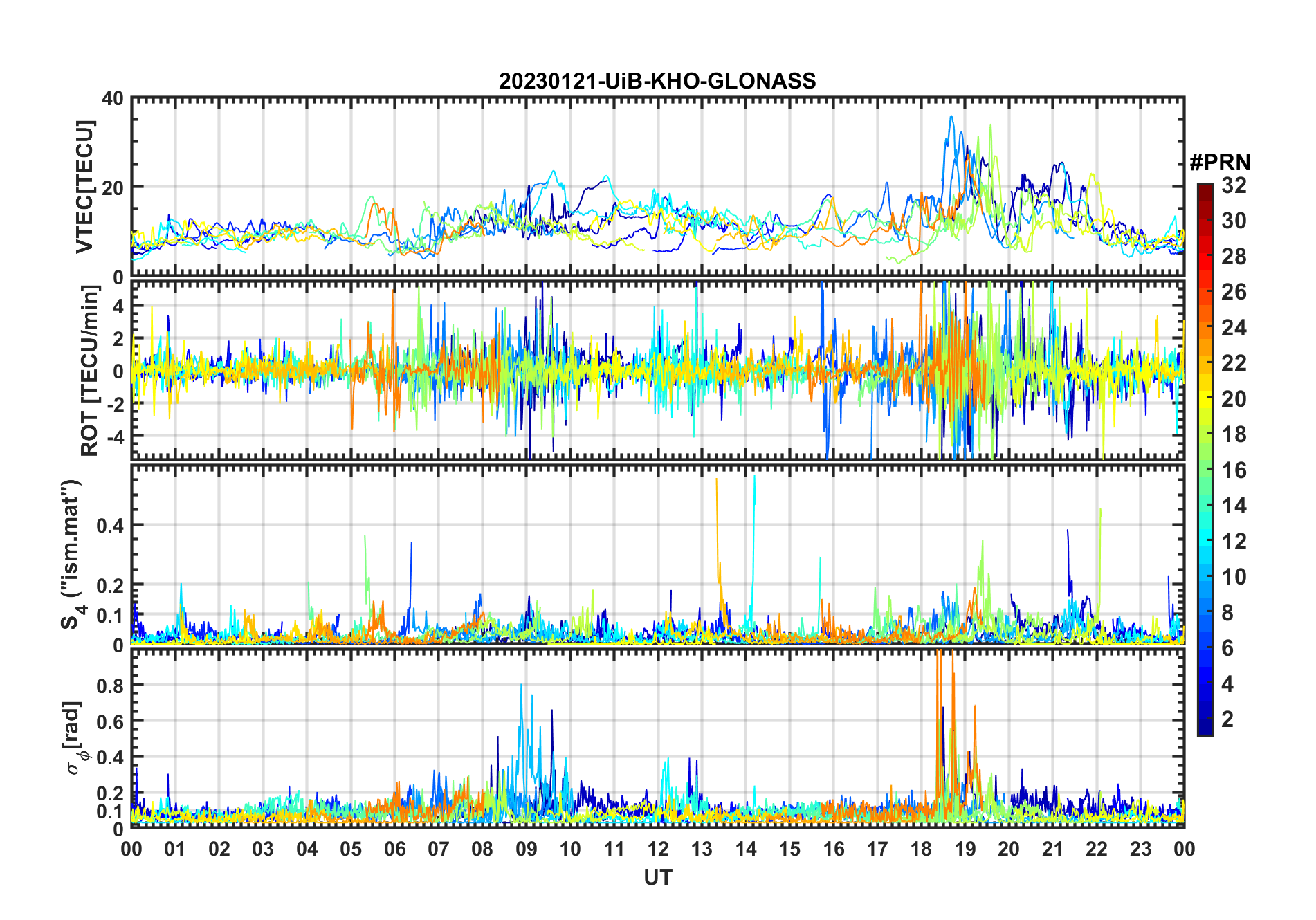Click colorbar tick label 10
The width and height of the screenshot is (1316, 920).
pyautogui.click(x=1234, y=577)
